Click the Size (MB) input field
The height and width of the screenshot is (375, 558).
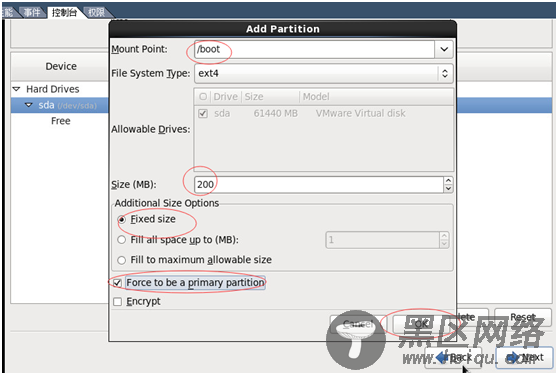319,184
